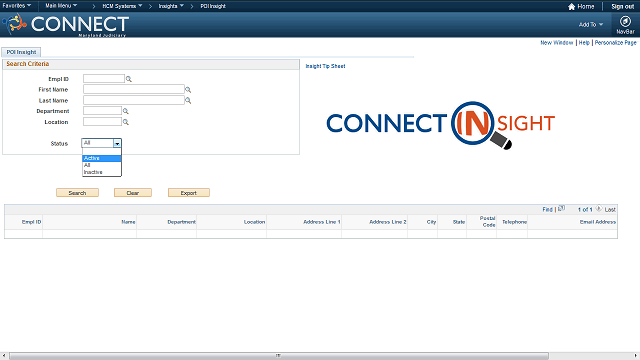
Task: Click the Empl ID lookup magnifier icon
Action: point(129,79)
